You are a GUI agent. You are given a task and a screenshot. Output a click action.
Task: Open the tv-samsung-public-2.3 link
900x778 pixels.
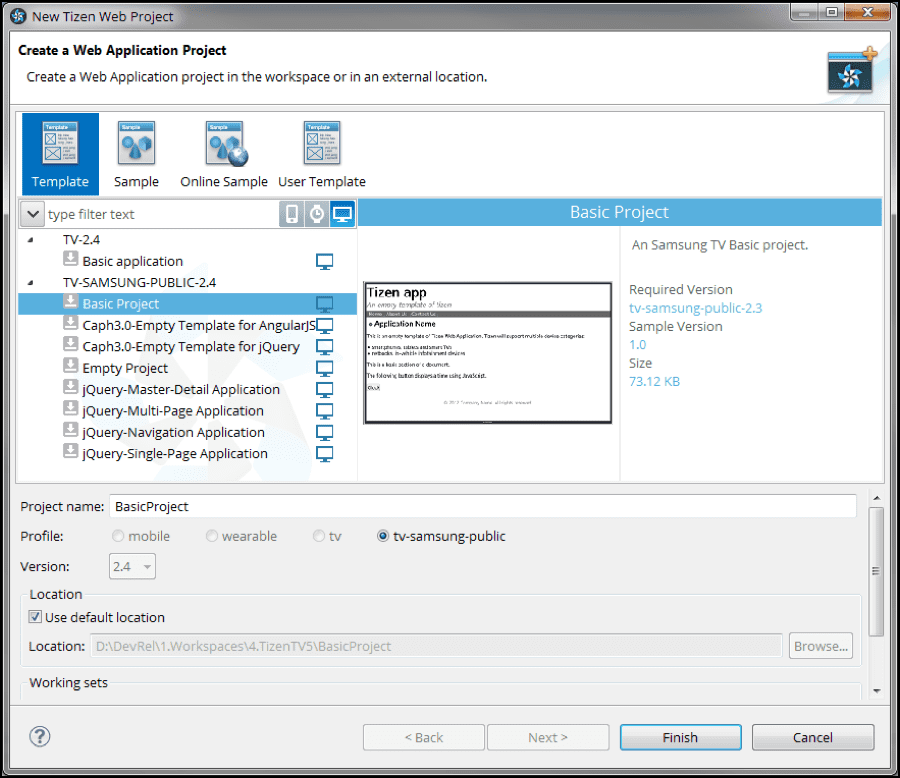pos(695,308)
